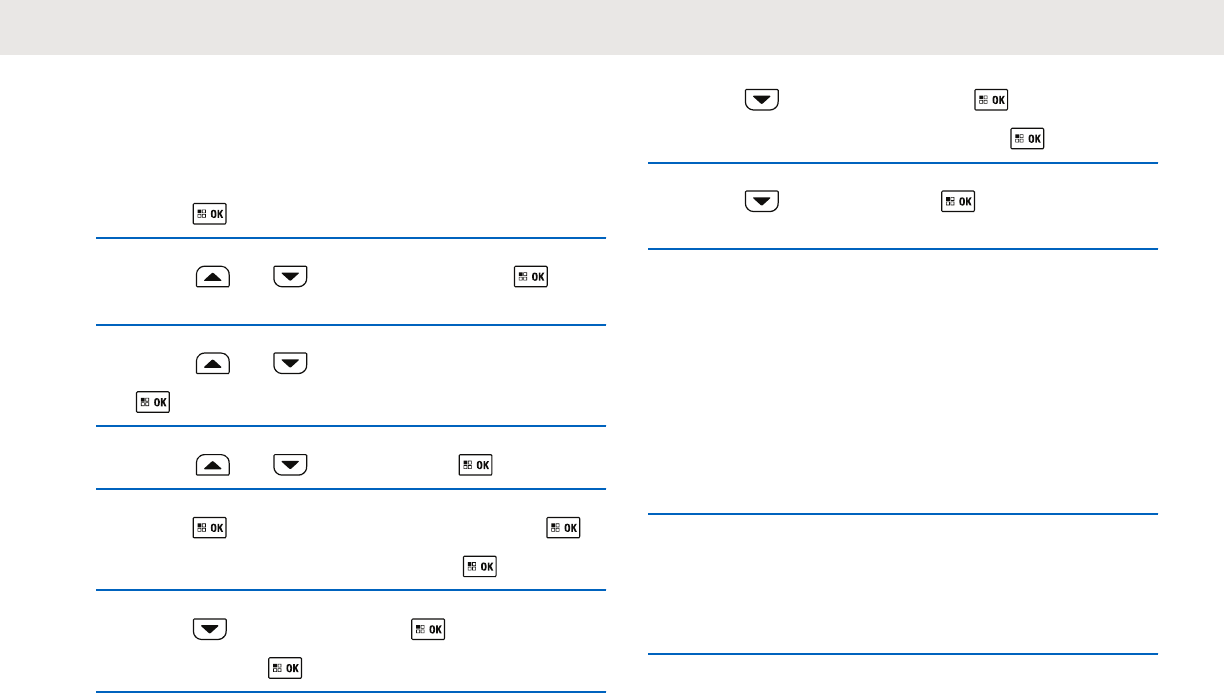Click OK key on right column's top line
This screenshot has height=693, width=1224.
tap(991, 100)
